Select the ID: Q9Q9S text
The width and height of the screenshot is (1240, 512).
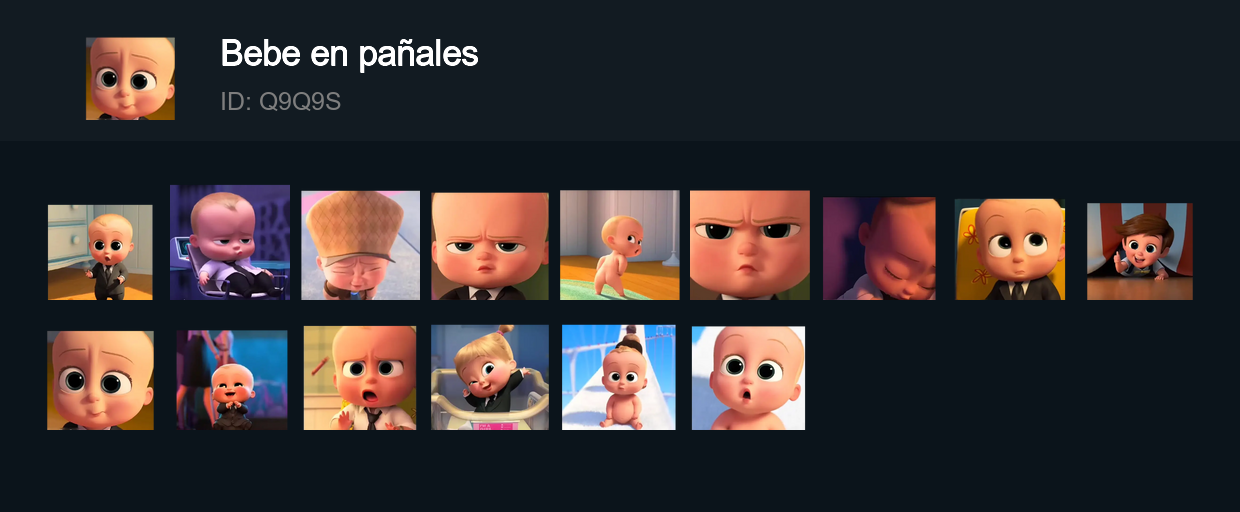[281, 102]
